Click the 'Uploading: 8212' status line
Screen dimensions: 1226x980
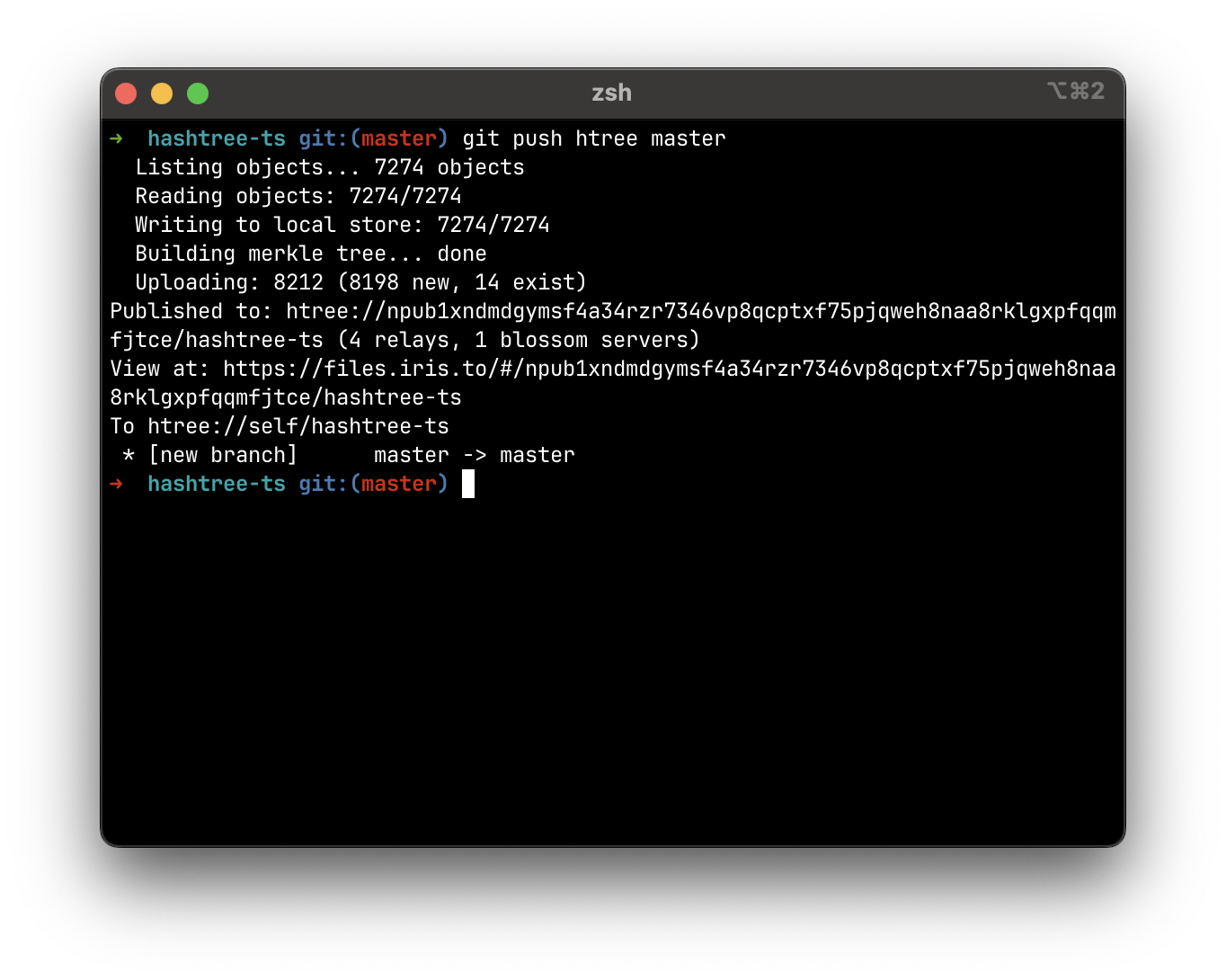tap(360, 282)
